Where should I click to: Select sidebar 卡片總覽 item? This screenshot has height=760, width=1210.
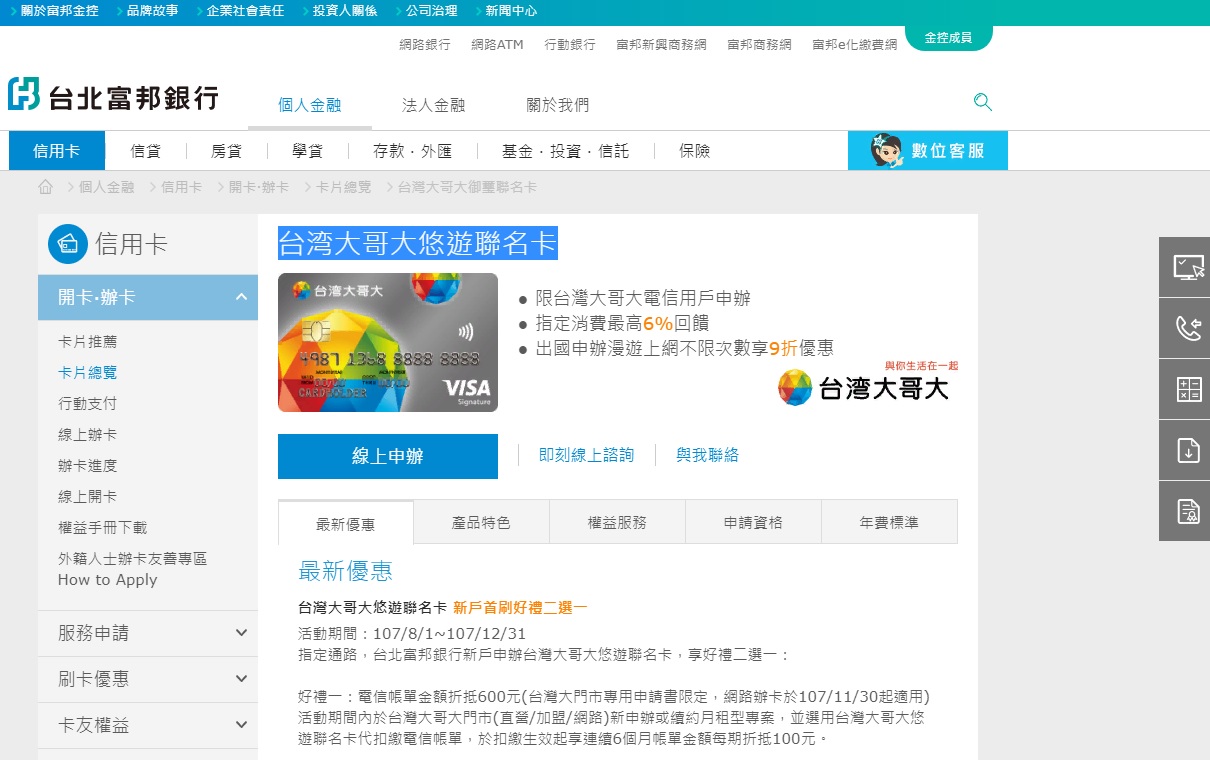pyautogui.click(x=88, y=373)
